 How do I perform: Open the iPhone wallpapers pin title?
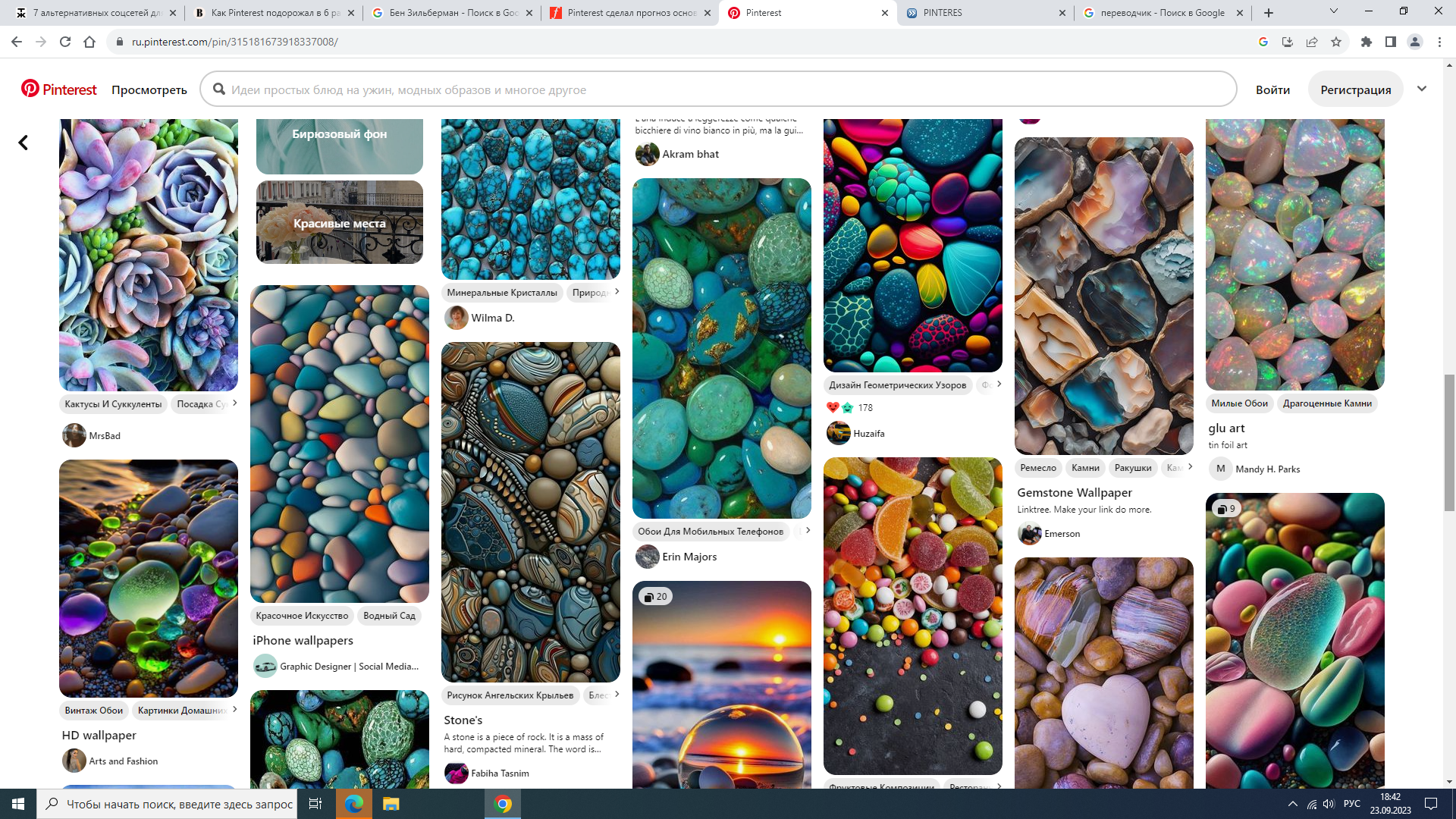pyautogui.click(x=303, y=641)
